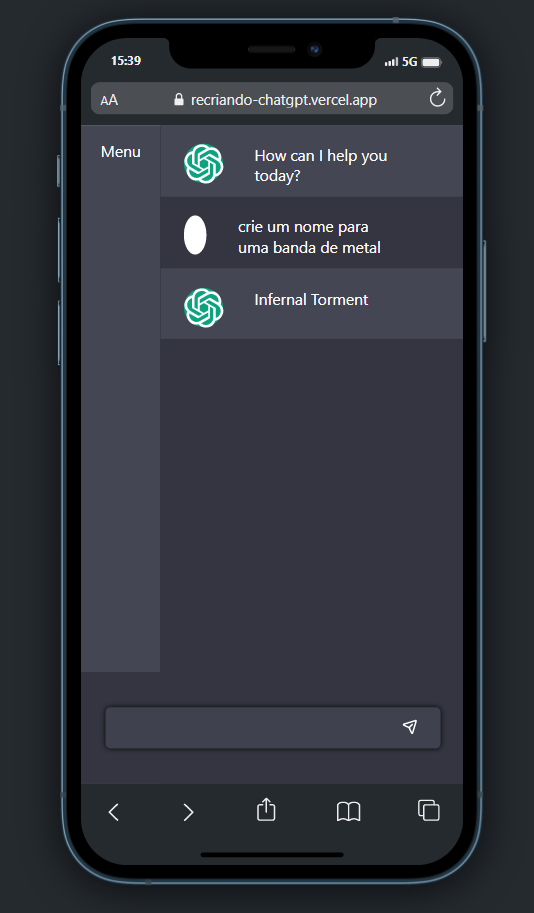
Task: Go back with the browser back arrow
Action: 114,812
